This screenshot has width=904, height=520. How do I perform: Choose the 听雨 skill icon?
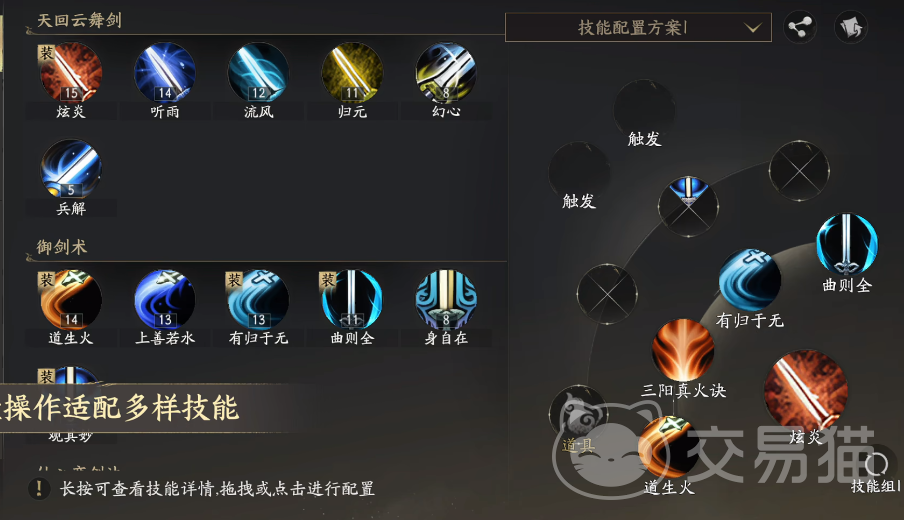click(165, 72)
